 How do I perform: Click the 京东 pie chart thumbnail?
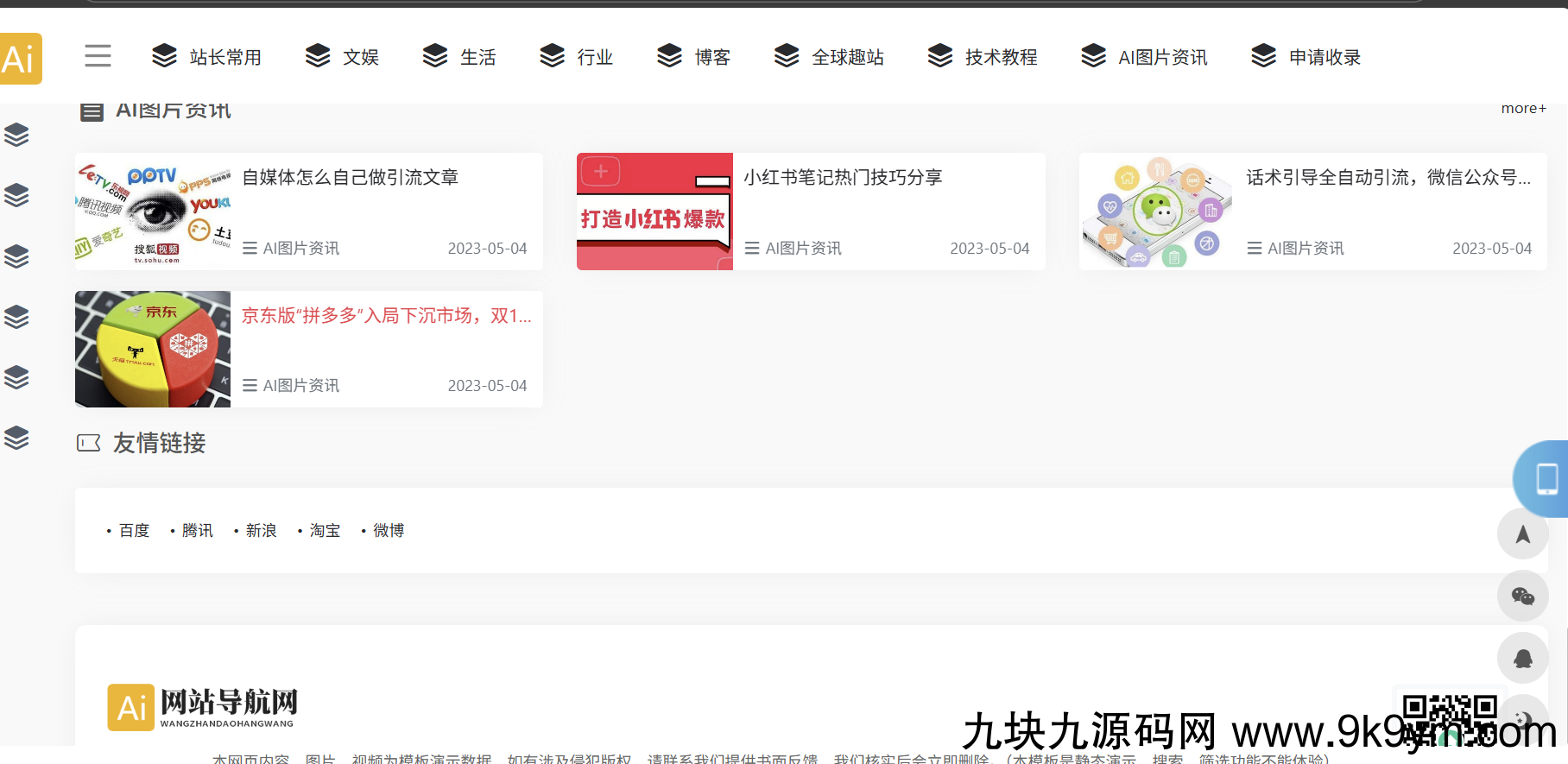153,349
